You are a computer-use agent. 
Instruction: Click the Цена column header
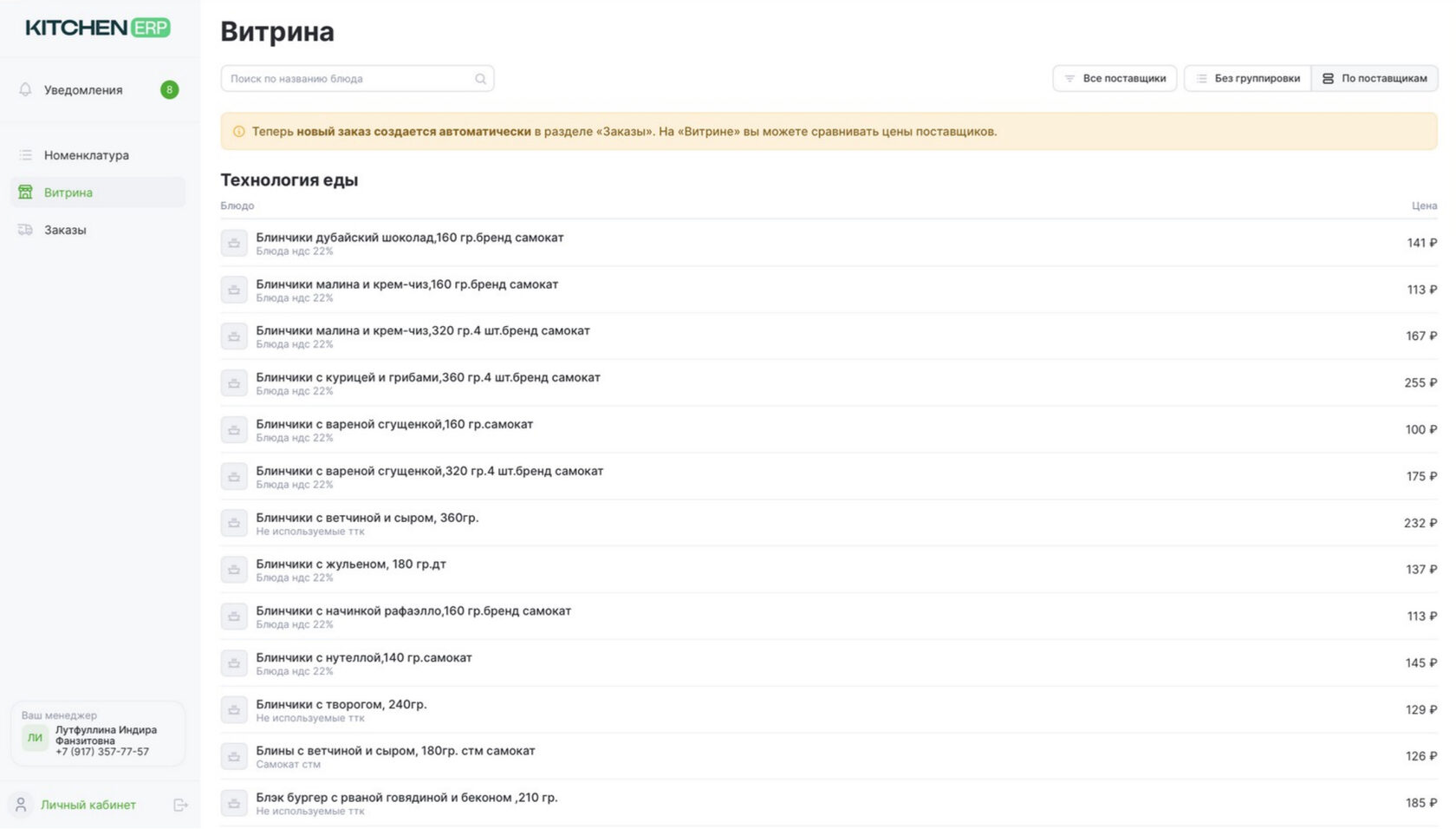click(1424, 206)
